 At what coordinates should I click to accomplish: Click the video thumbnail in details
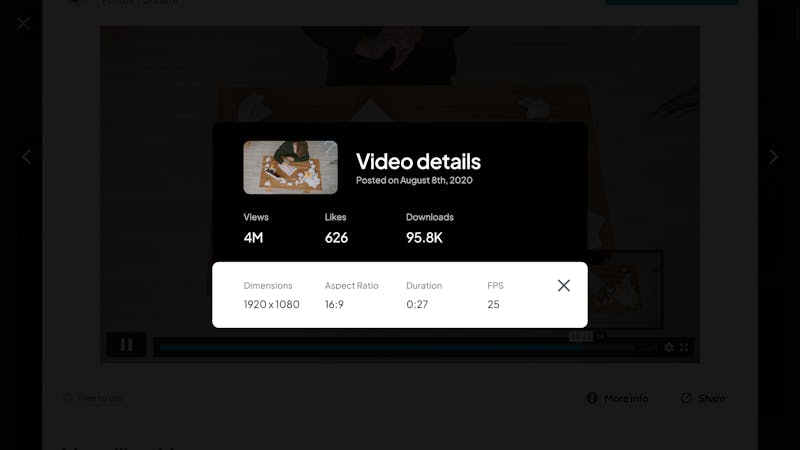point(290,167)
